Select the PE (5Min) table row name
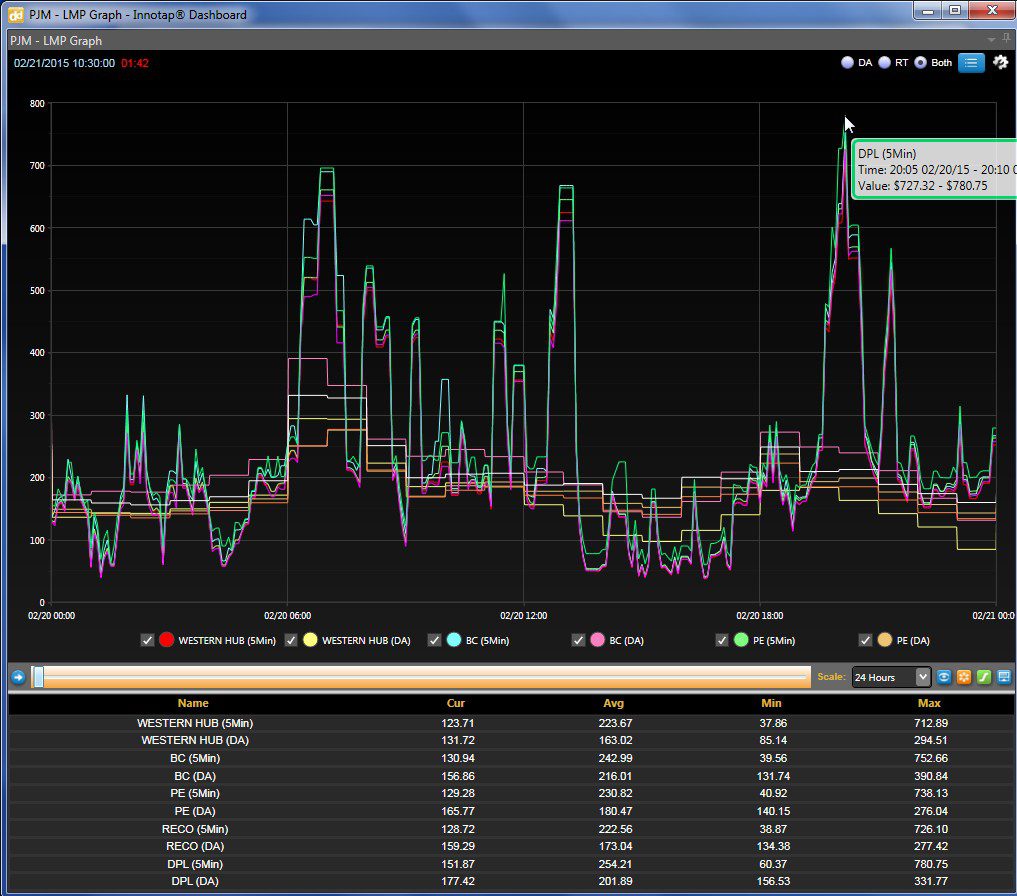 195,793
